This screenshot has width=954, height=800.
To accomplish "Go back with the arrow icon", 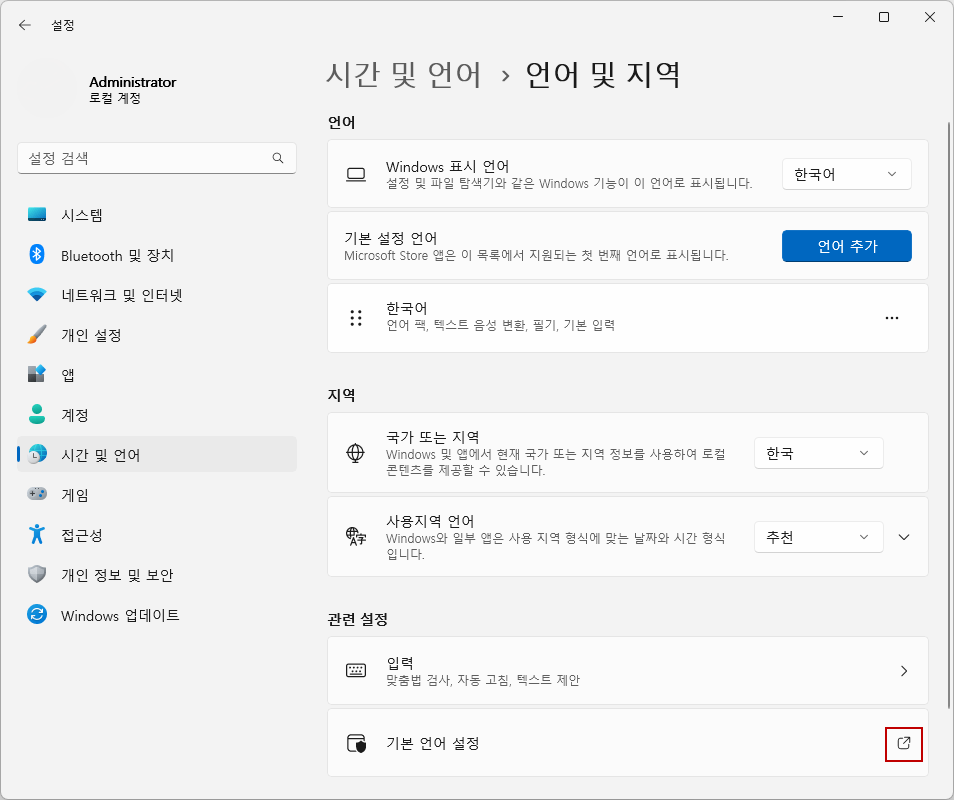I will coord(24,25).
